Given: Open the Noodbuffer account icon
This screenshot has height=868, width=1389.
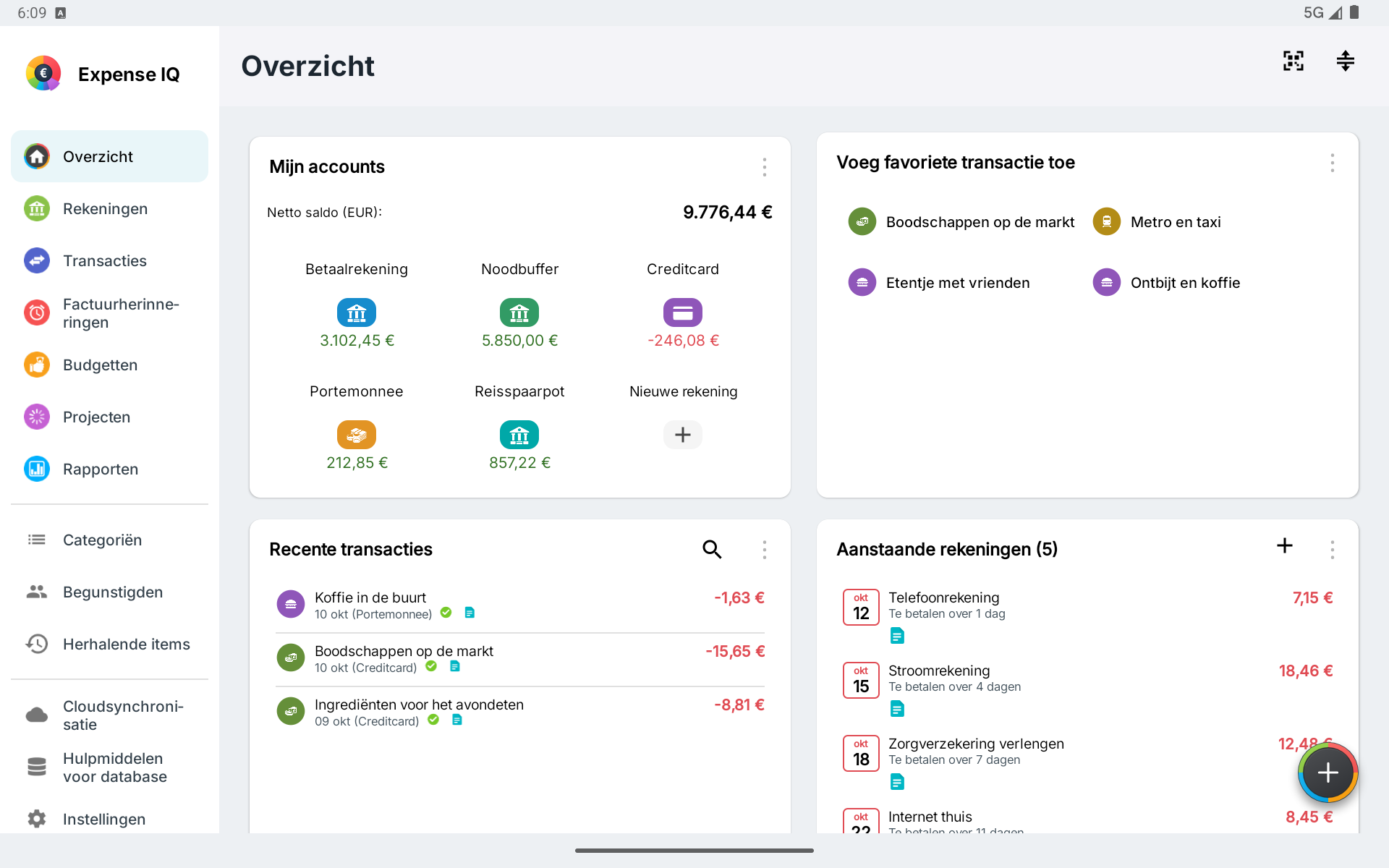Looking at the screenshot, I should click(519, 312).
